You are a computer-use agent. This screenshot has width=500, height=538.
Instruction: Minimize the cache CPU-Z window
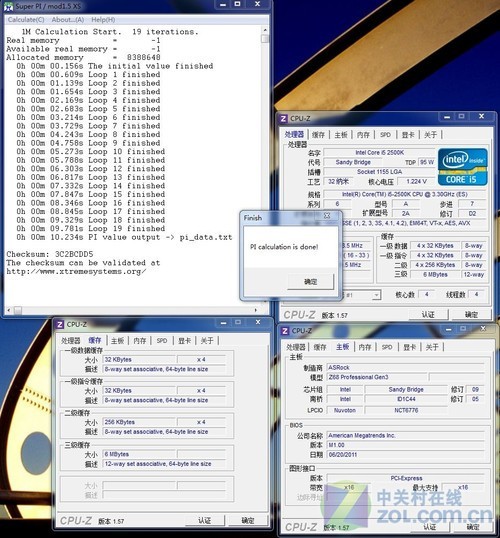coord(224,323)
